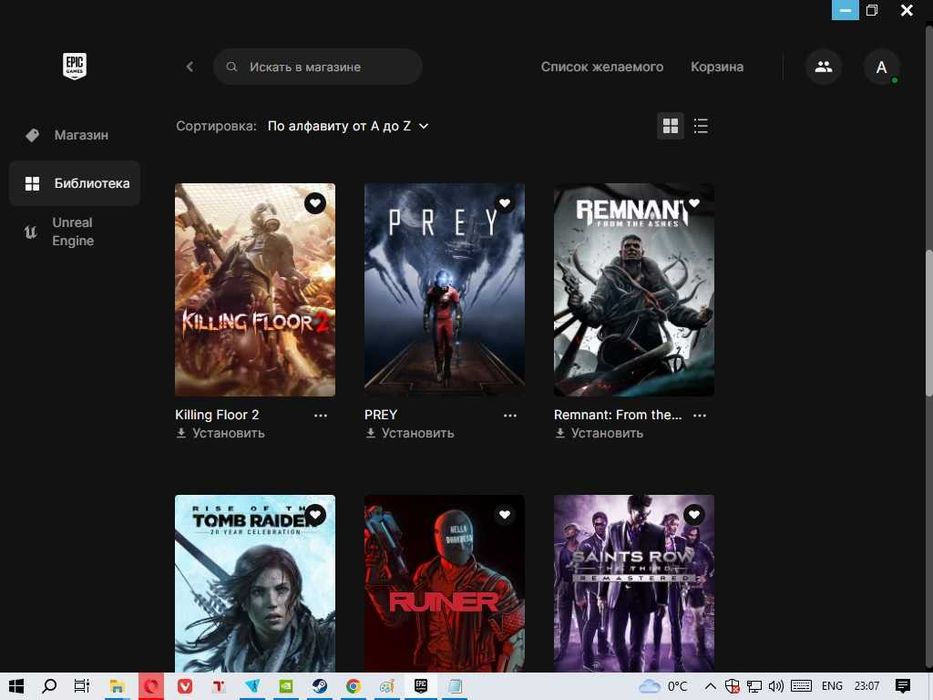The width and height of the screenshot is (933, 700).
Task: Open Google Chrome from the taskbar
Action: pyautogui.click(x=353, y=686)
